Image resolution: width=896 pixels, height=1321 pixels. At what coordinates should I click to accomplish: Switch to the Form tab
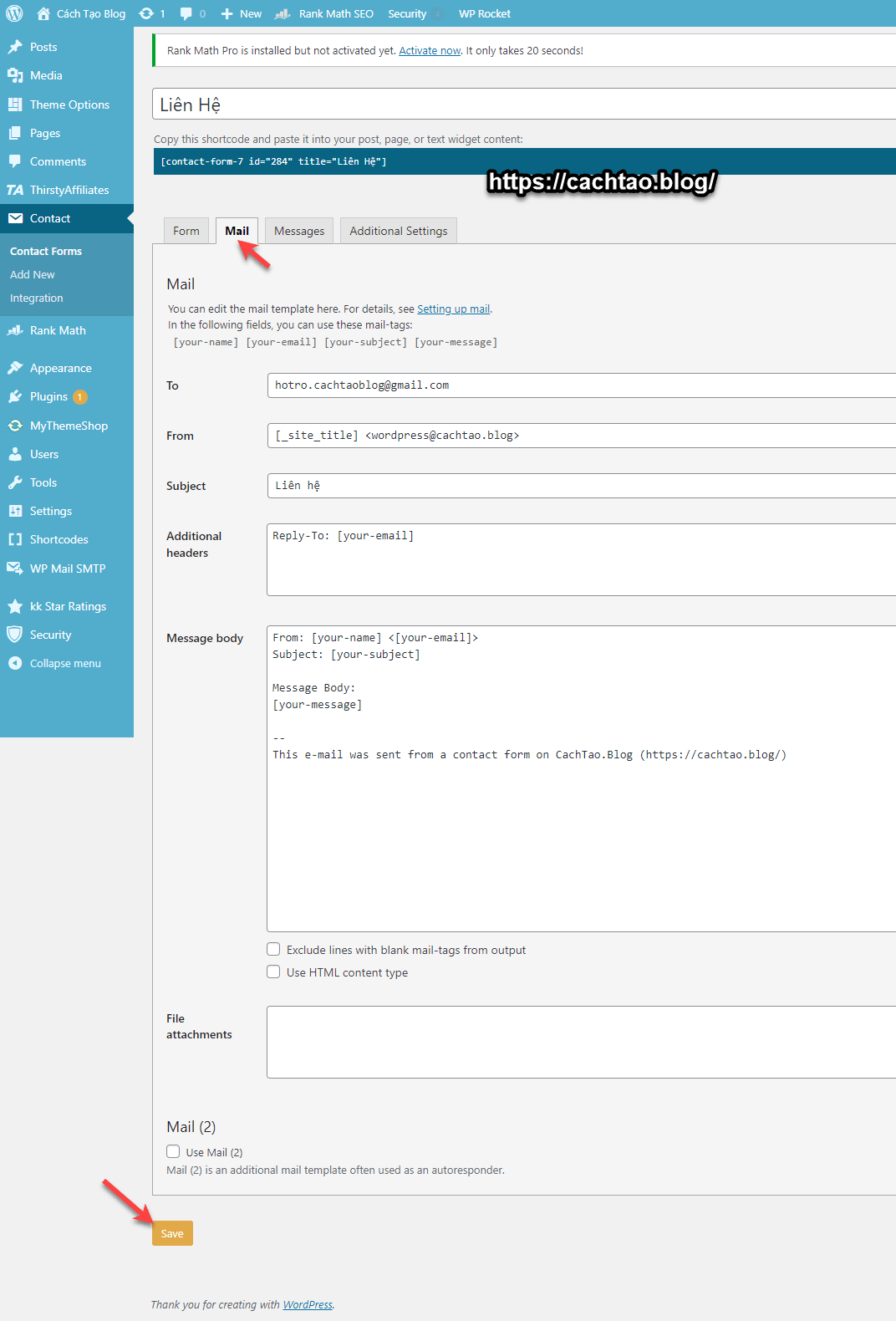(x=186, y=231)
